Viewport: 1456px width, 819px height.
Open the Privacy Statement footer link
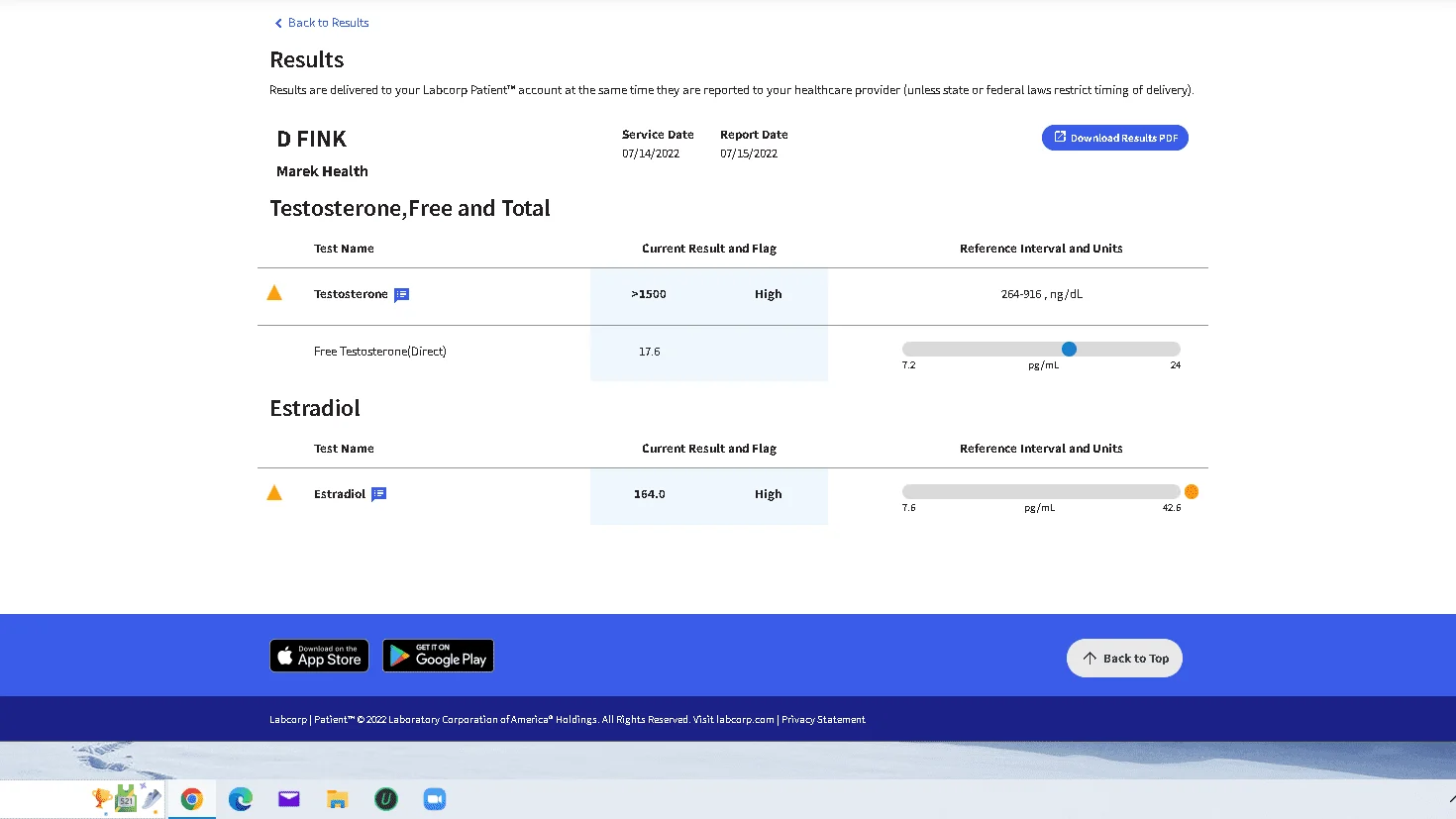[x=823, y=720]
